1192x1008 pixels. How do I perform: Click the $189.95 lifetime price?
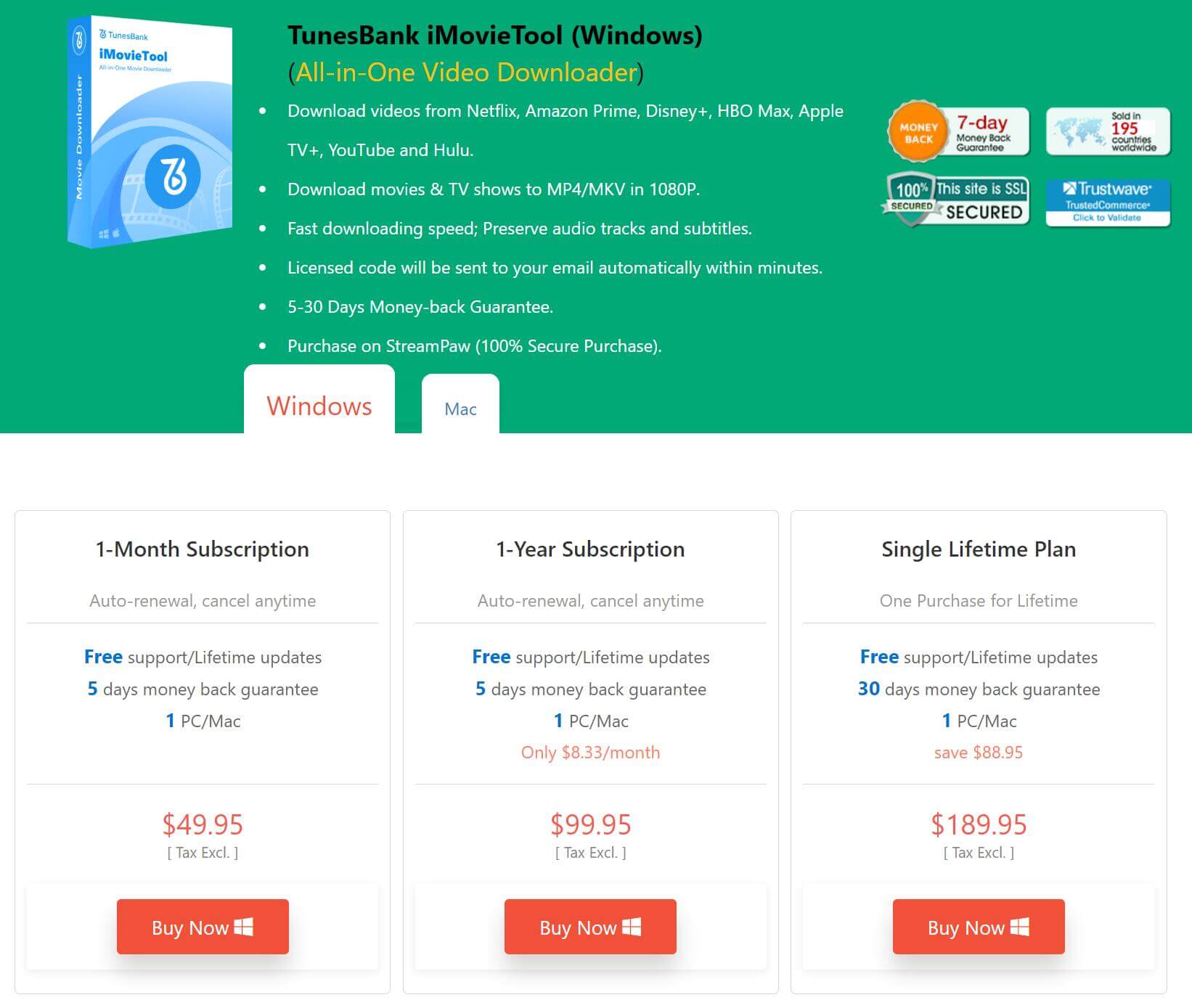pyautogui.click(x=979, y=824)
